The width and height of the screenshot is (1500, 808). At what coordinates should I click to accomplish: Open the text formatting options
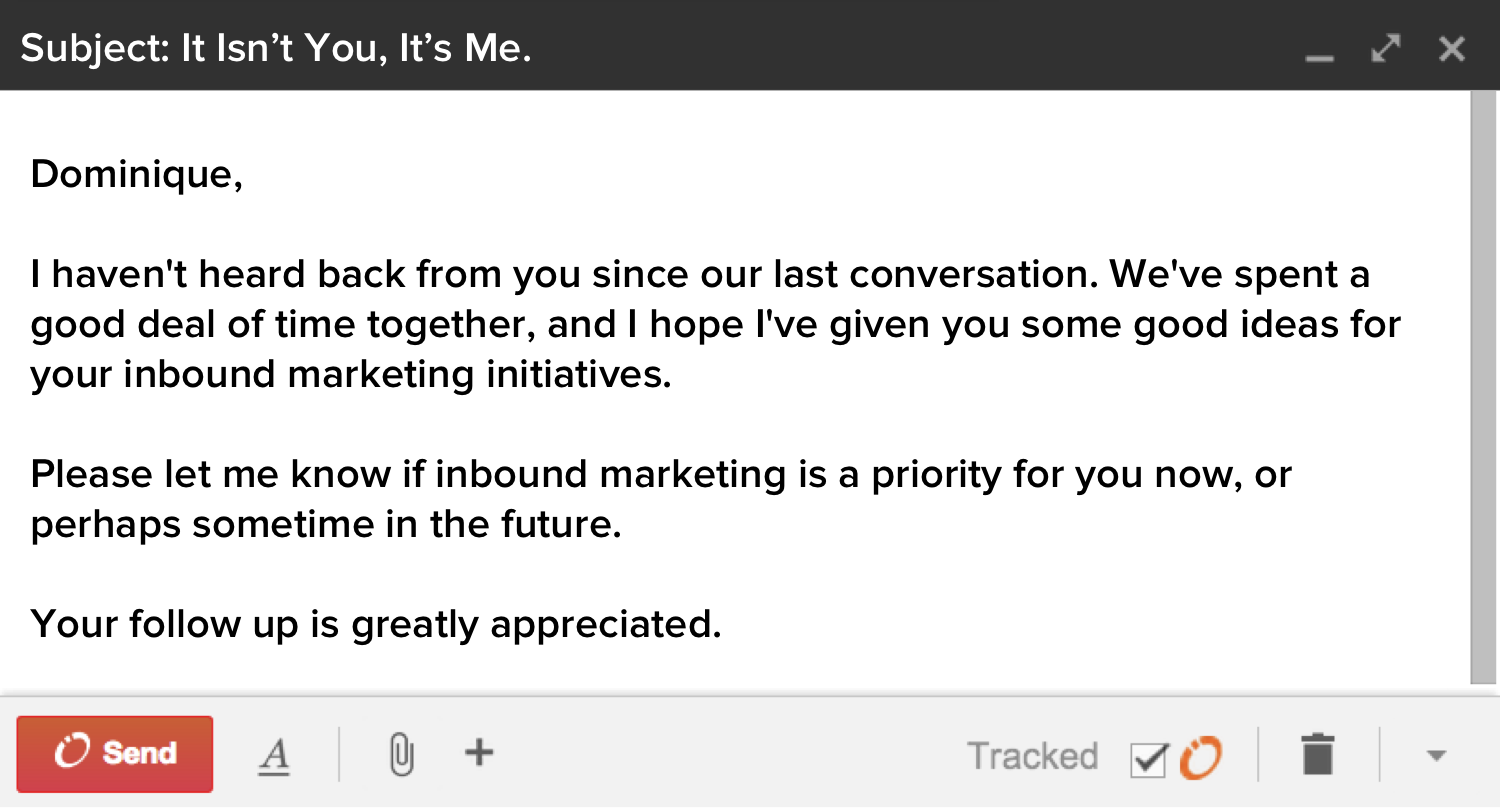tap(274, 755)
